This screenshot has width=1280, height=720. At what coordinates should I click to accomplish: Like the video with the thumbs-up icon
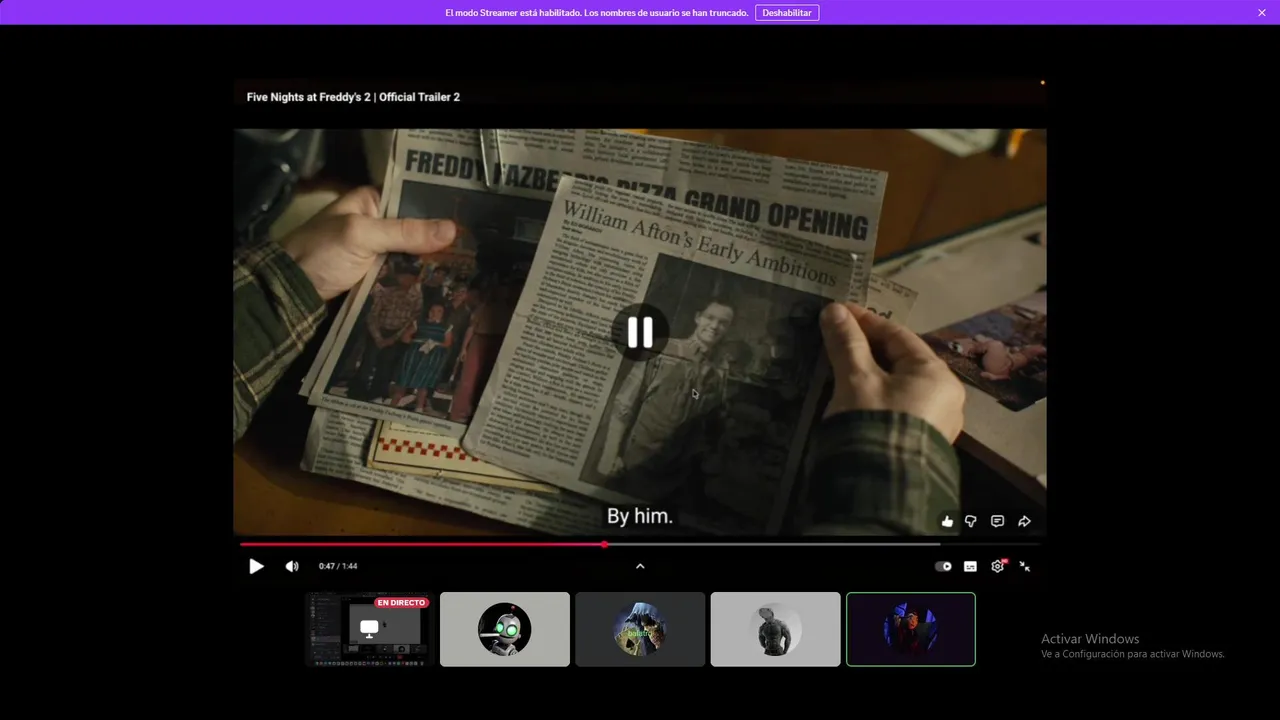pos(947,521)
